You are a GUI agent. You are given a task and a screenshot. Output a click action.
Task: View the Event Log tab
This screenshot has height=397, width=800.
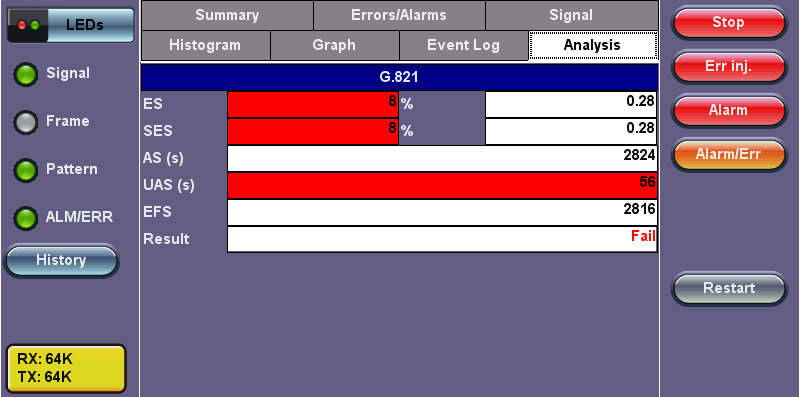click(463, 45)
